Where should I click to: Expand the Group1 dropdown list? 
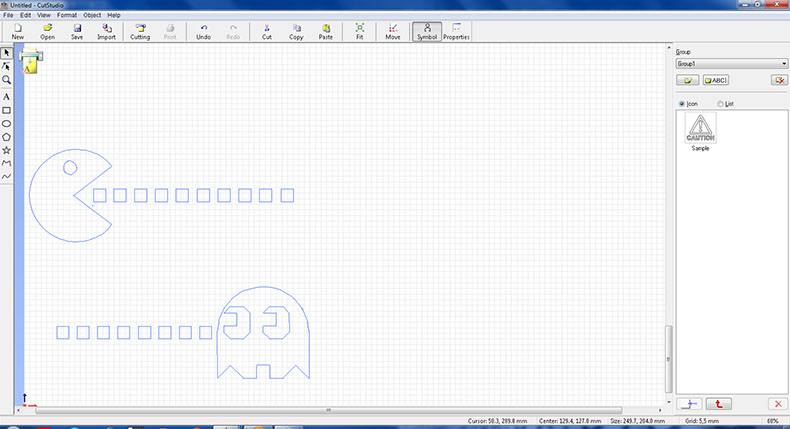[731, 64]
